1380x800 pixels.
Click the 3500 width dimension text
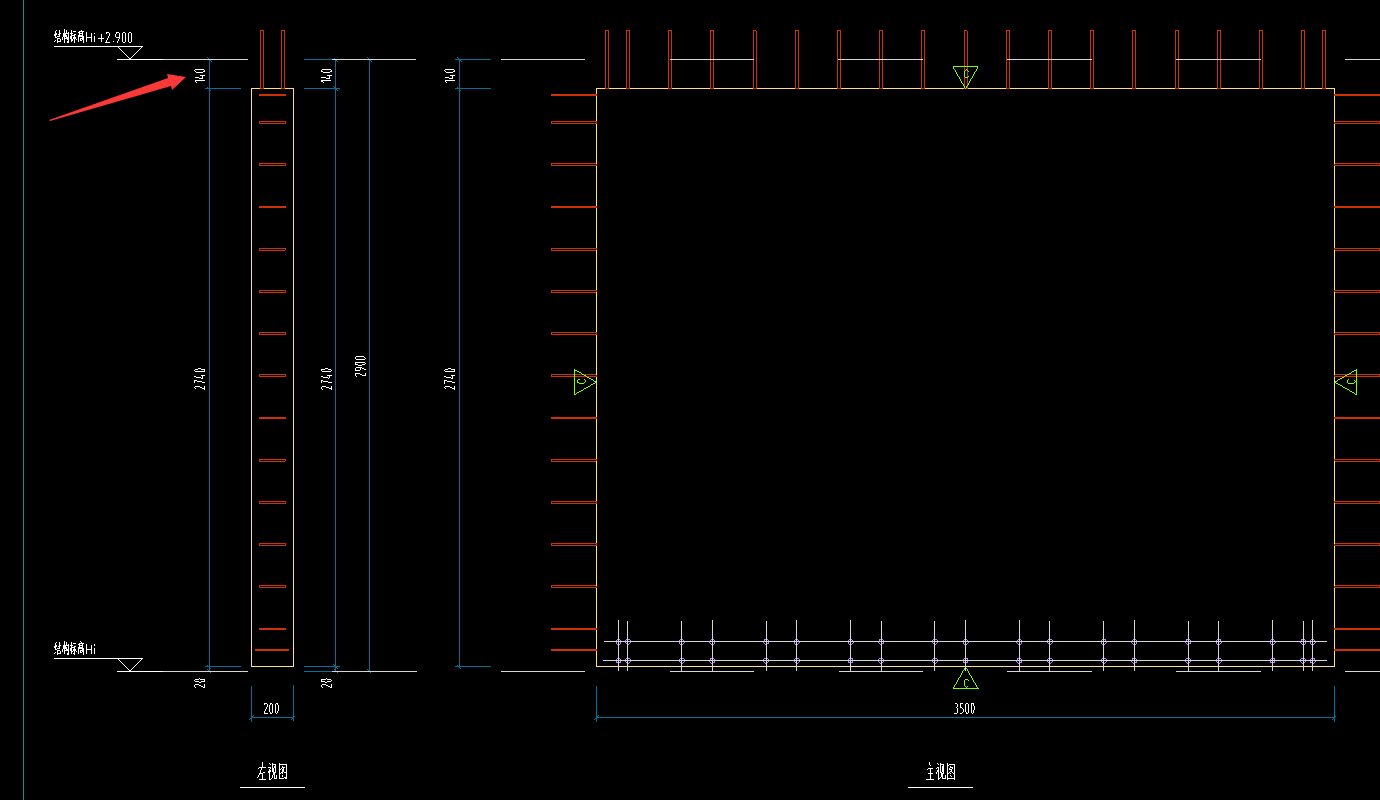(964, 709)
